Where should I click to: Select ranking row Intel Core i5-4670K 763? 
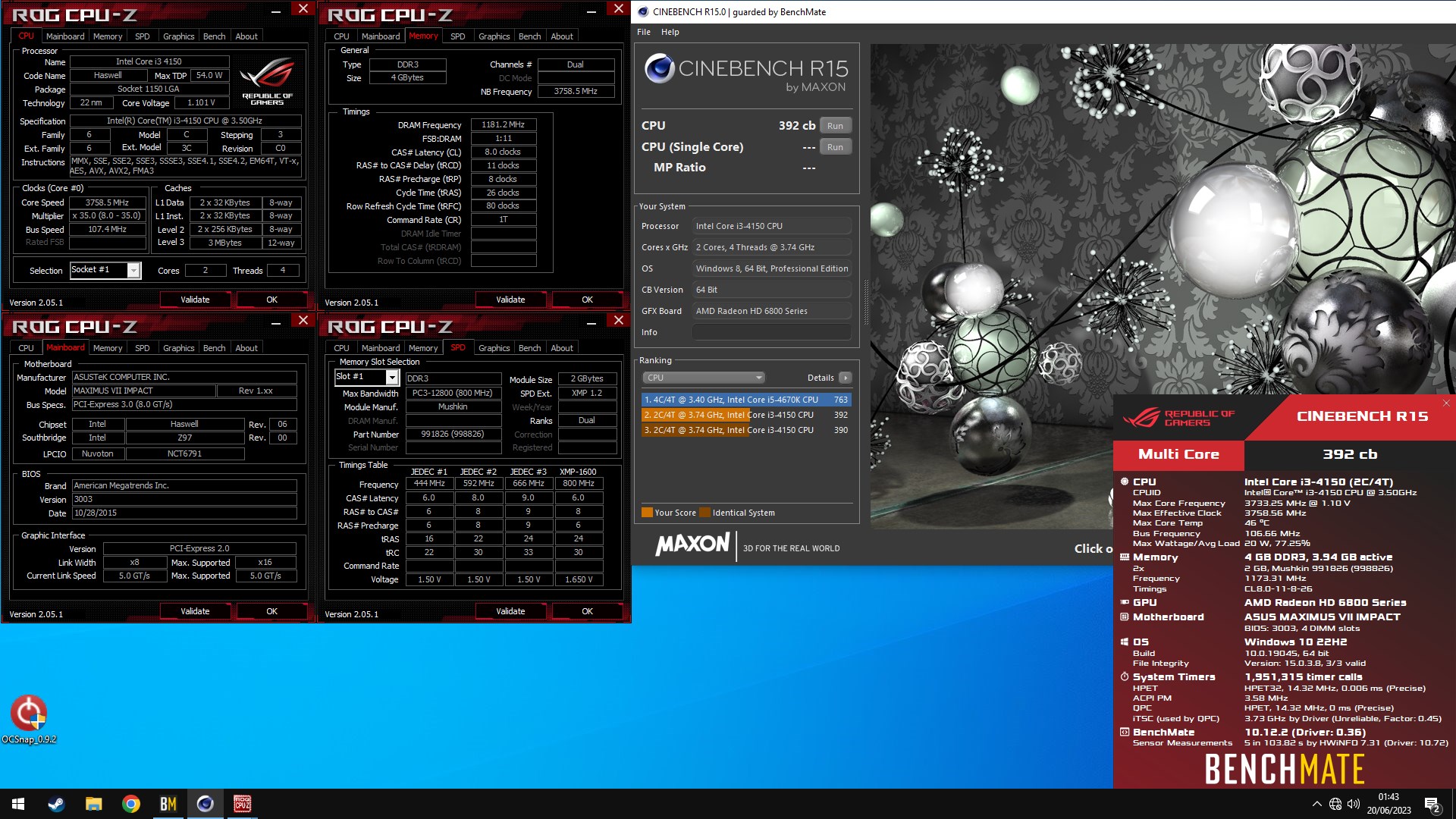pos(746,400)
